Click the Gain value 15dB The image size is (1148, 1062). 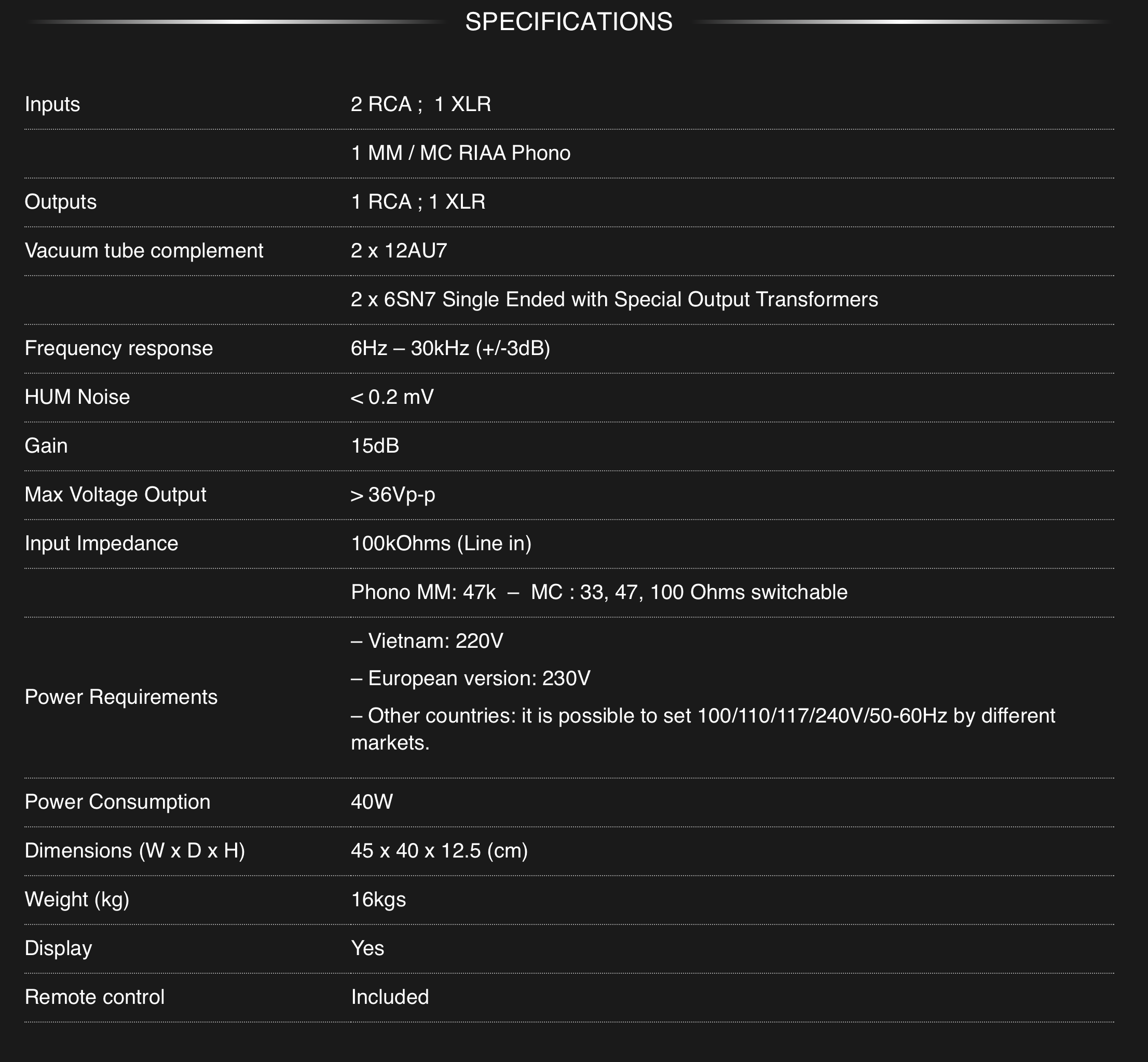point(375,446)
